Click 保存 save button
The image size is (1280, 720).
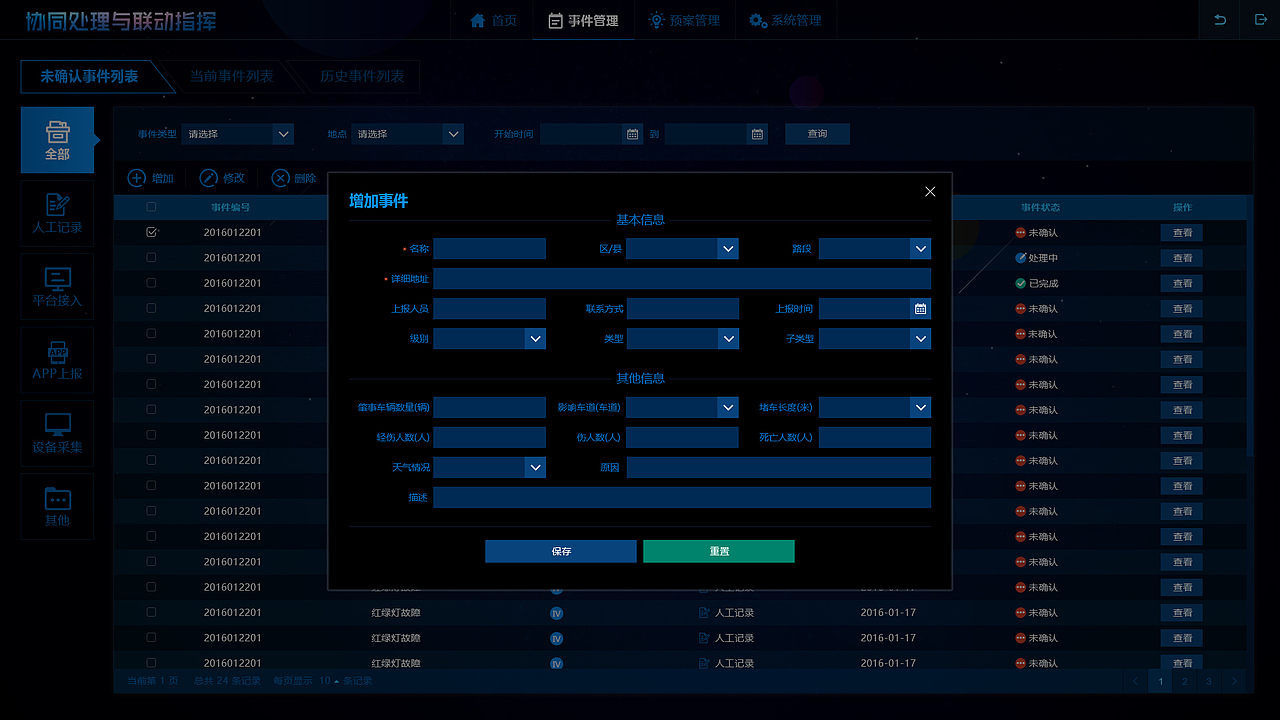(x=561, y=551)
